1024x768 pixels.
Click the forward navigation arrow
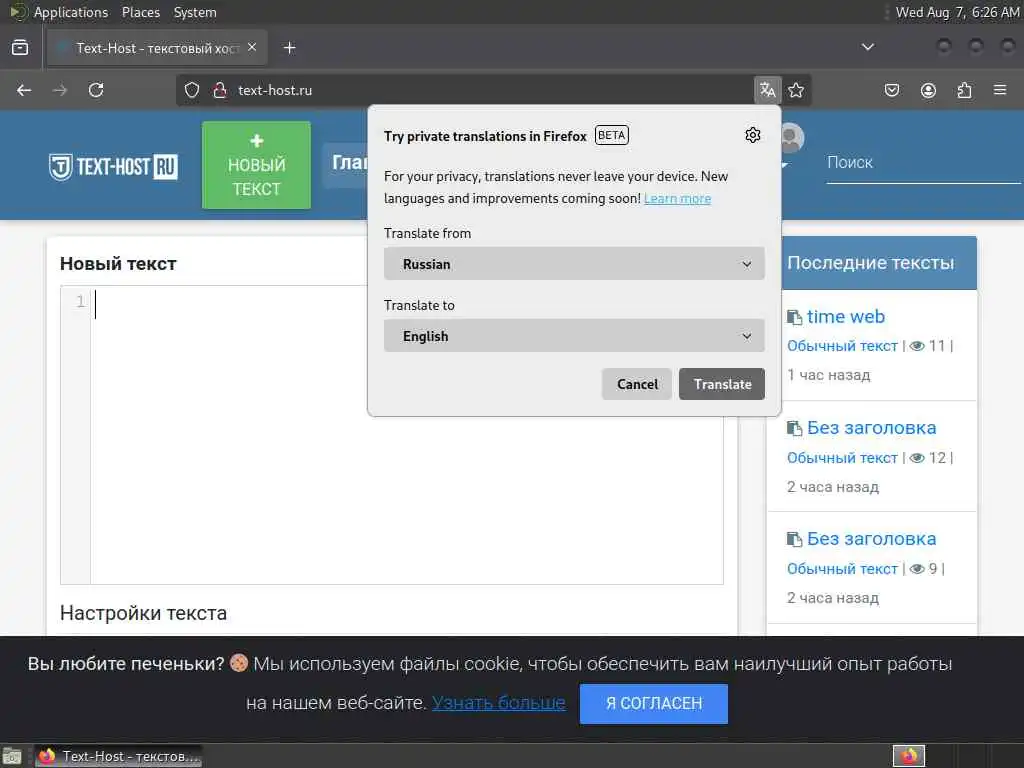click(x=60, y=90)
